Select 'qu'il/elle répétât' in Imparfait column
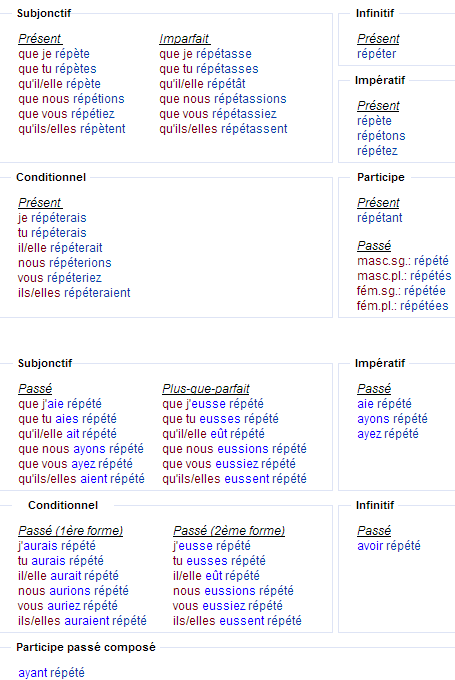 [202, 84]
